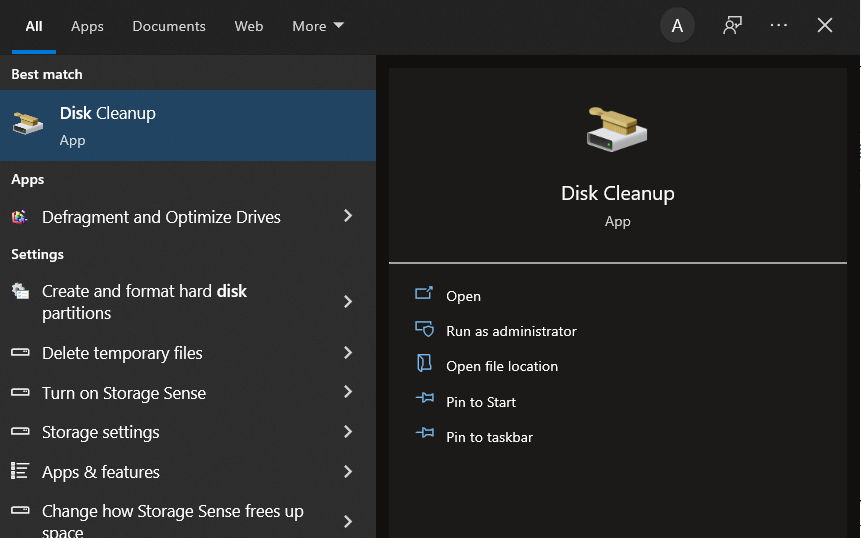Image resolution: width=861 pixels, height=538 pixels.
Task: Click the Run as administrator shield icon
Action: pyautogui.click(x=424, y=329)
